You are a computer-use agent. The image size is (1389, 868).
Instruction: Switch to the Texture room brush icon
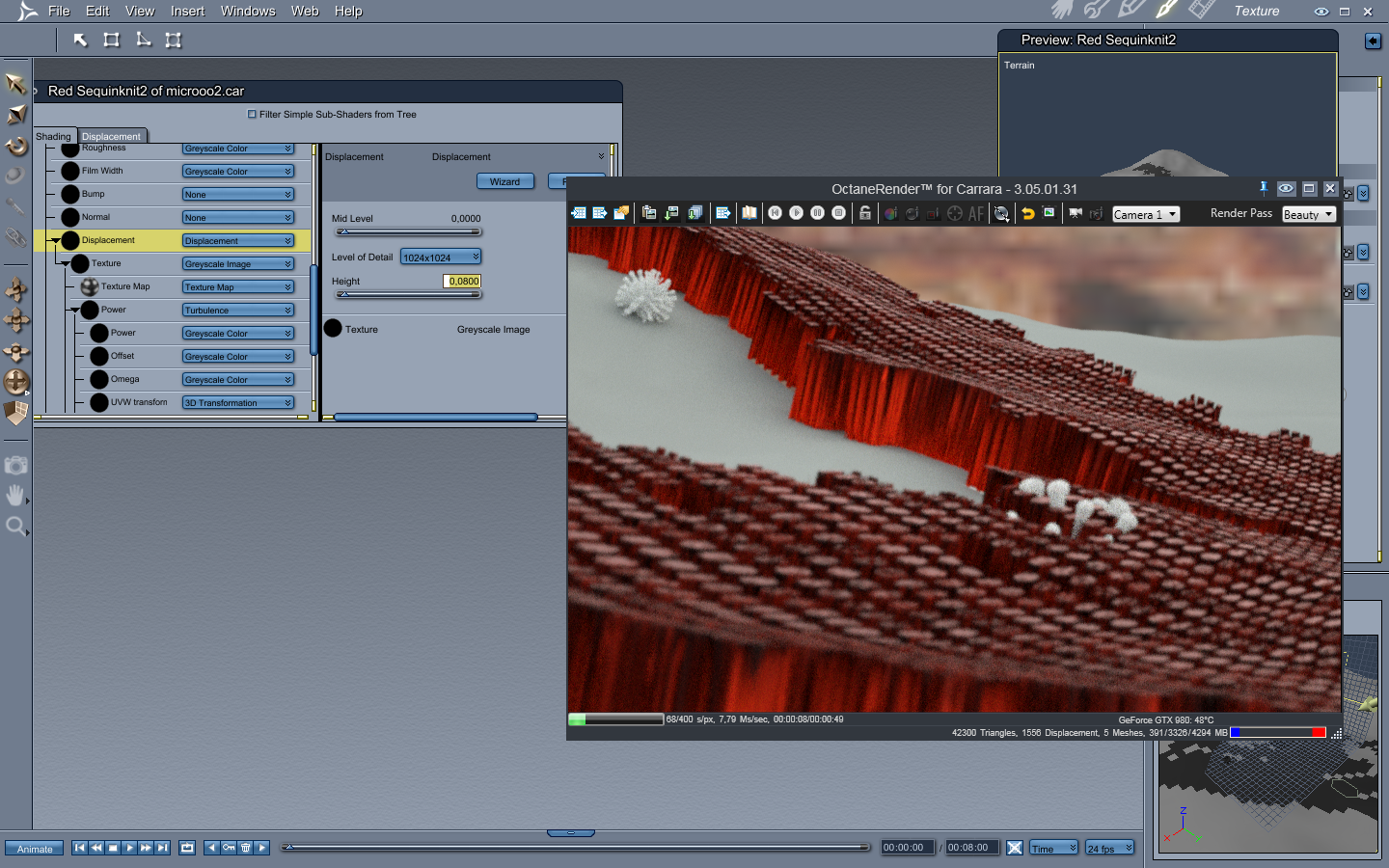[1167, 10]
